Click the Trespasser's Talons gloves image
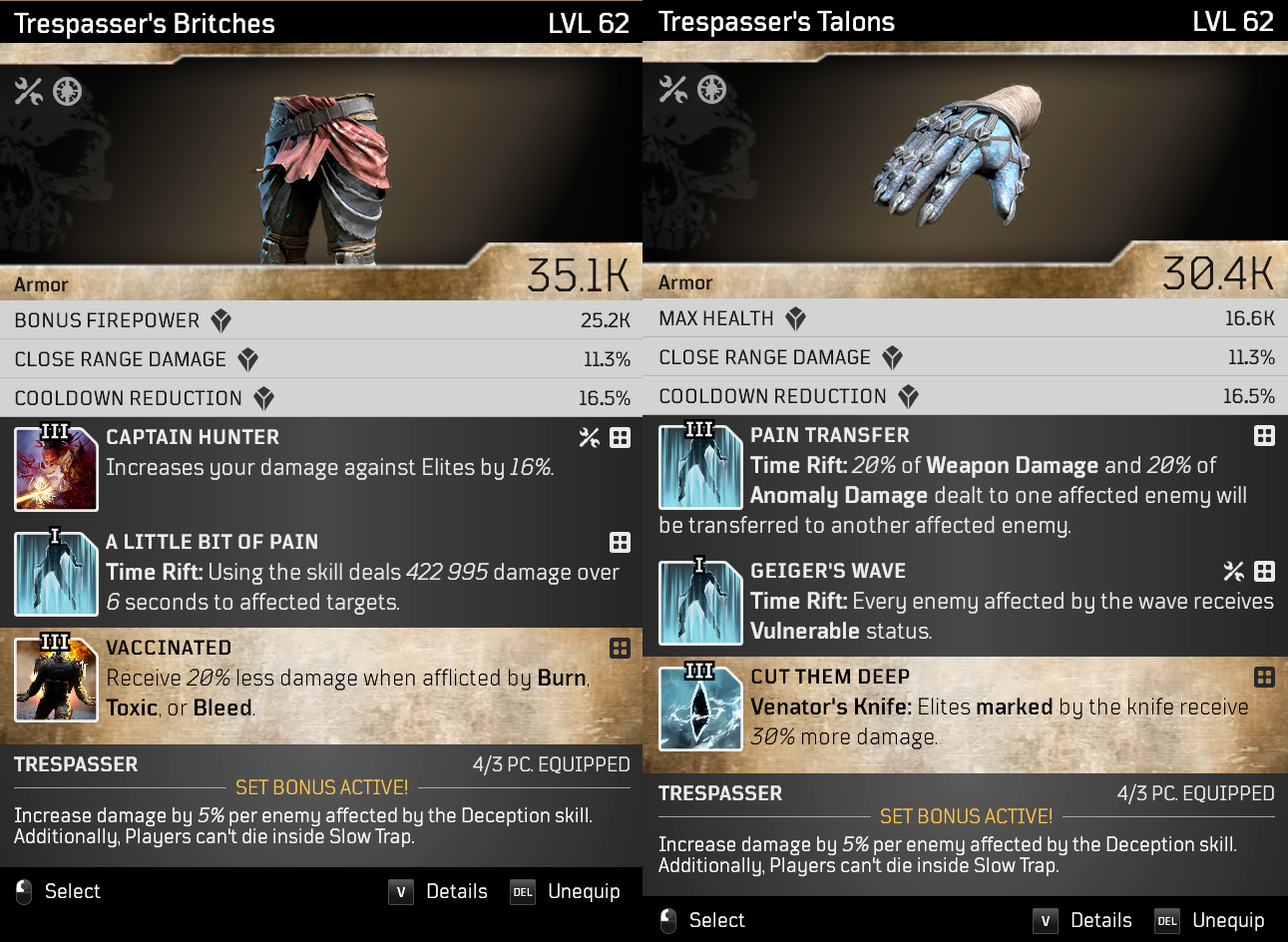This screenshot has height=942, width=1288. pos(958,156)
